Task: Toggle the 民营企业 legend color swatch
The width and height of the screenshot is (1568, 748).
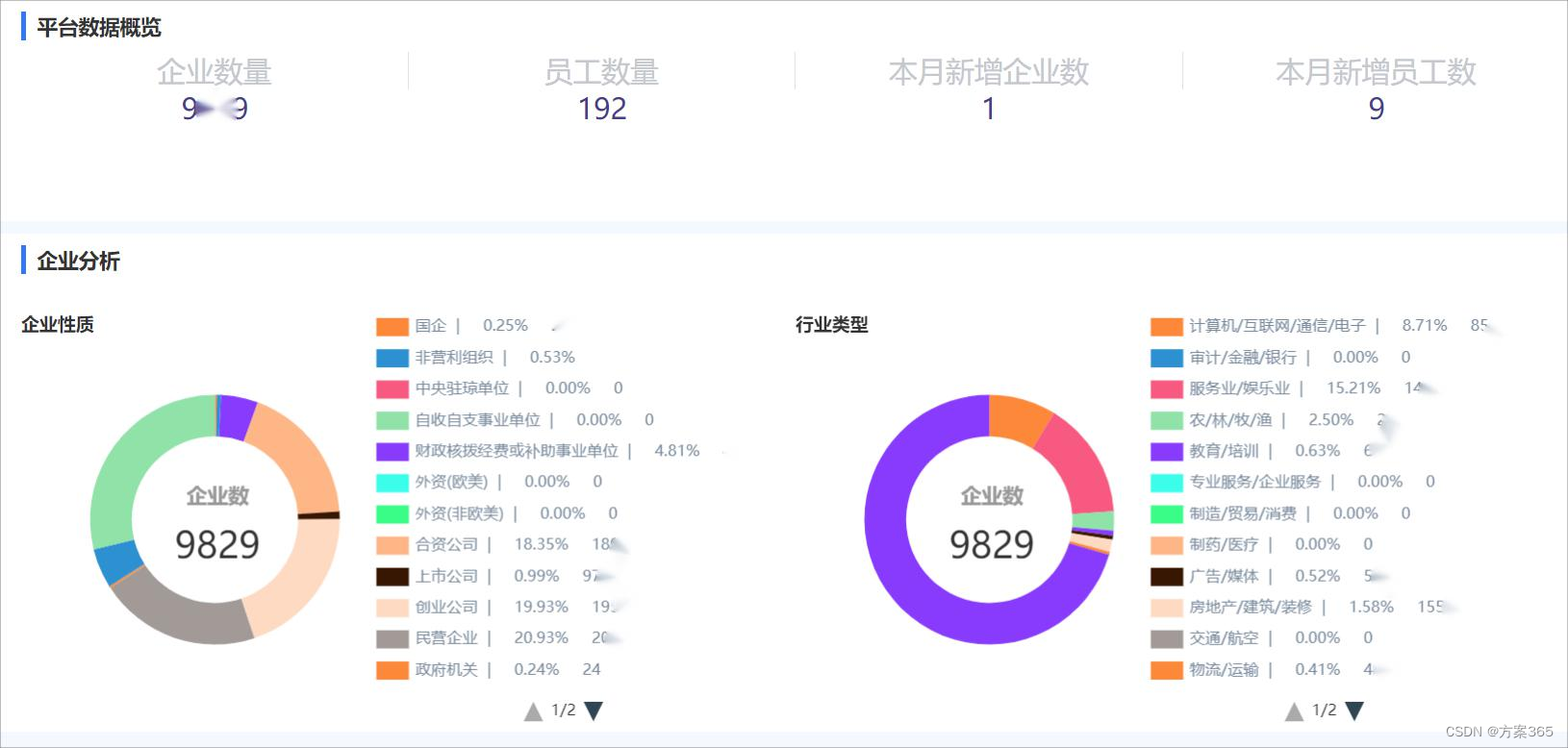Action: (x=392, y=638)
